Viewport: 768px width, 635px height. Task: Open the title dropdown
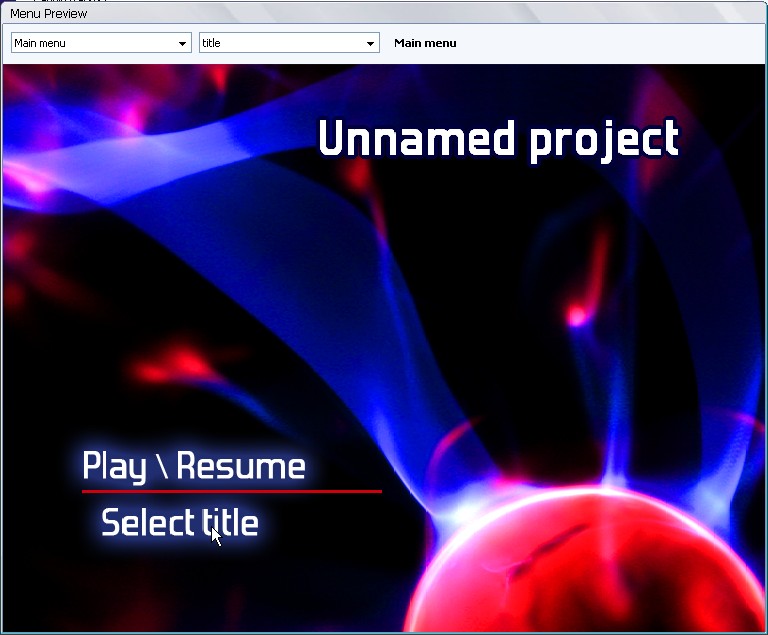(289, 43)
